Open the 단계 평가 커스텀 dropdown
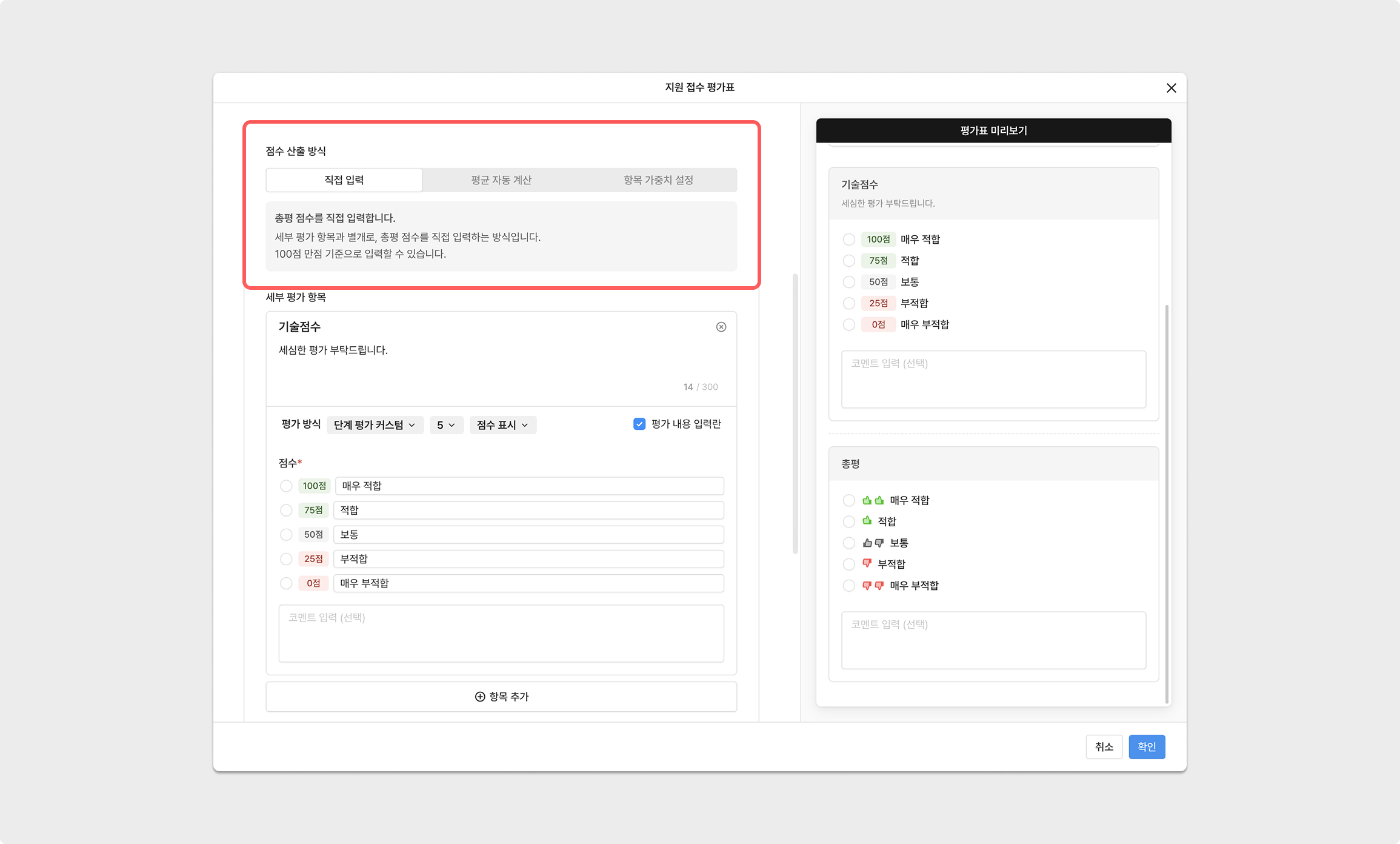 click(x=375, y=425)
